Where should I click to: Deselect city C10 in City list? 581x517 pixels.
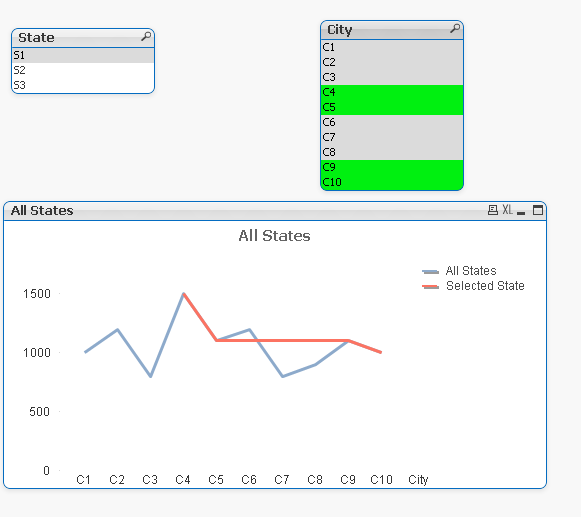(x=392, y=182)
